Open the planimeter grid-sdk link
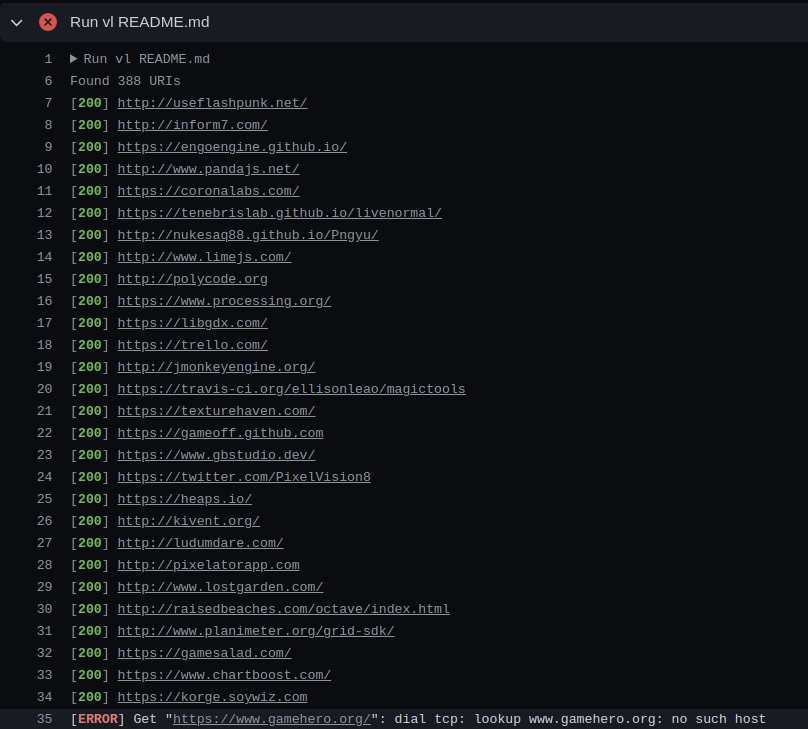This screenshot has height=729, width=808. coord(256,631)
